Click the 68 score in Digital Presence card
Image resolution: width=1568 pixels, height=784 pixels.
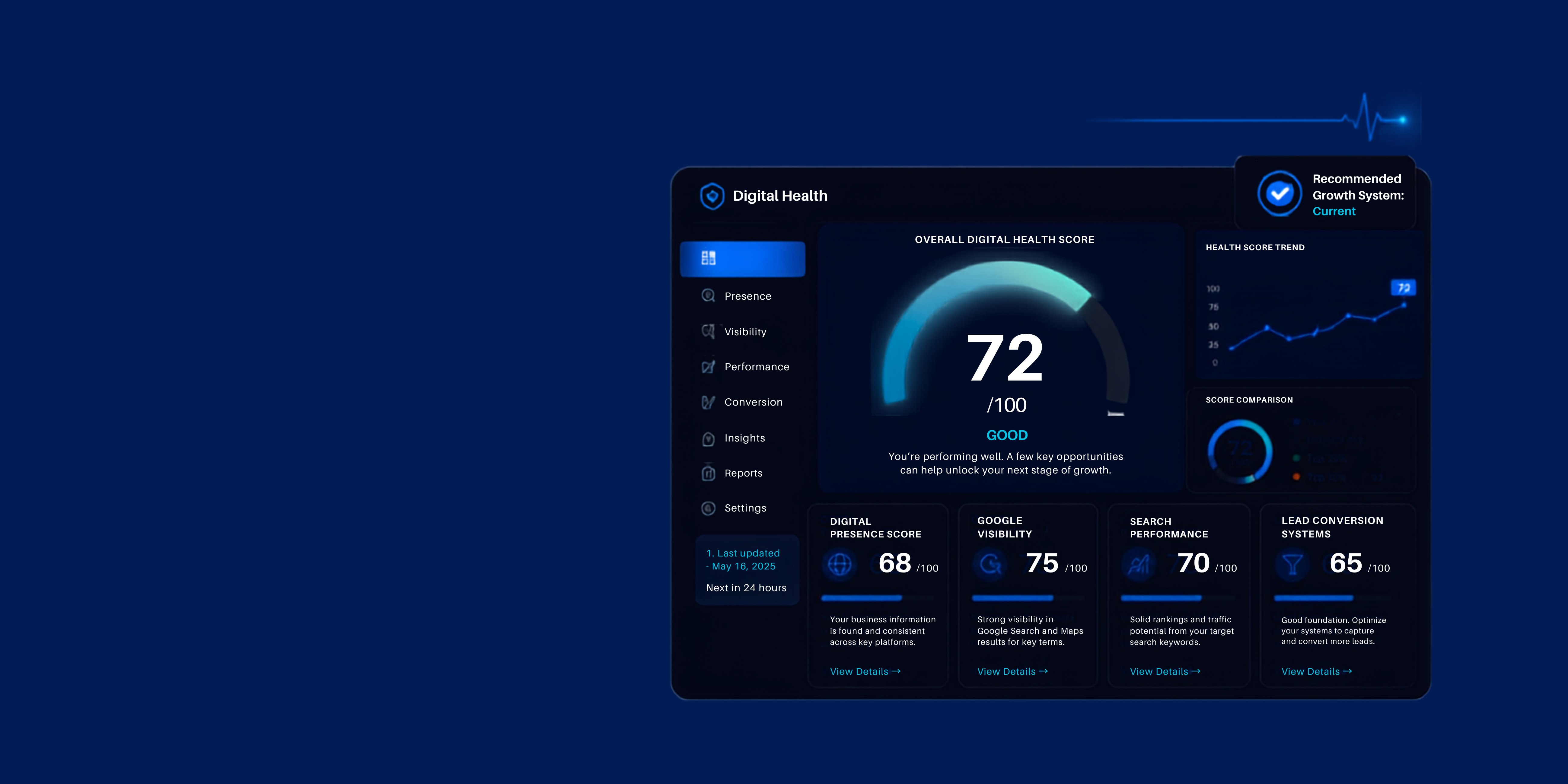click(895, 563)
